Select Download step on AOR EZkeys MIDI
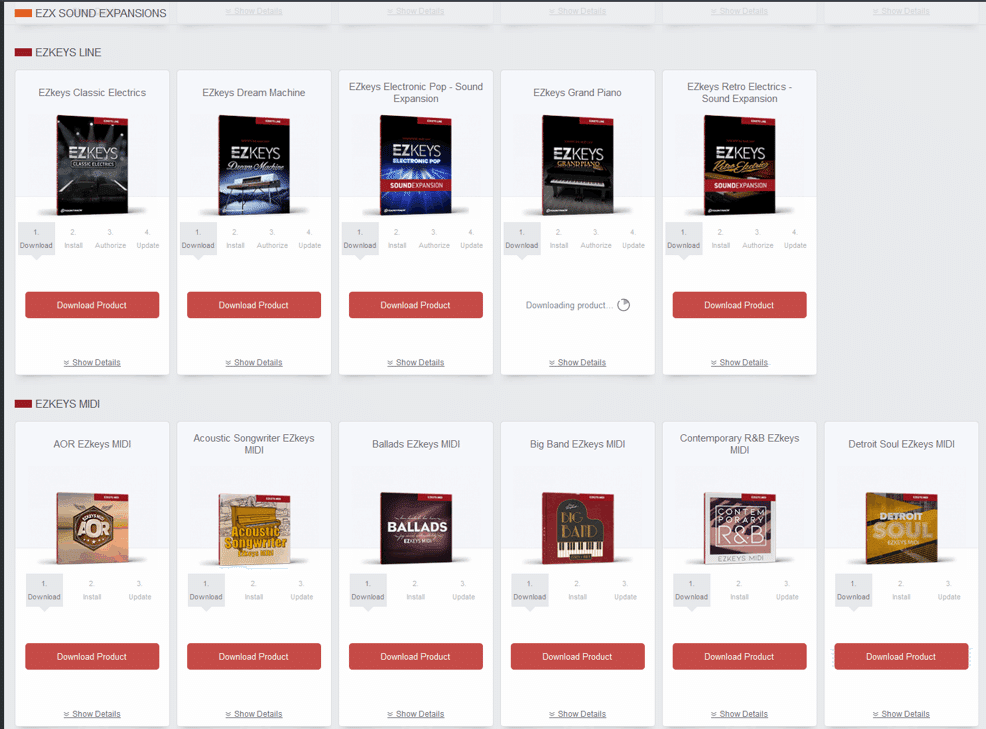The width and height of the screenshot is (986, 729). point(44,591)
